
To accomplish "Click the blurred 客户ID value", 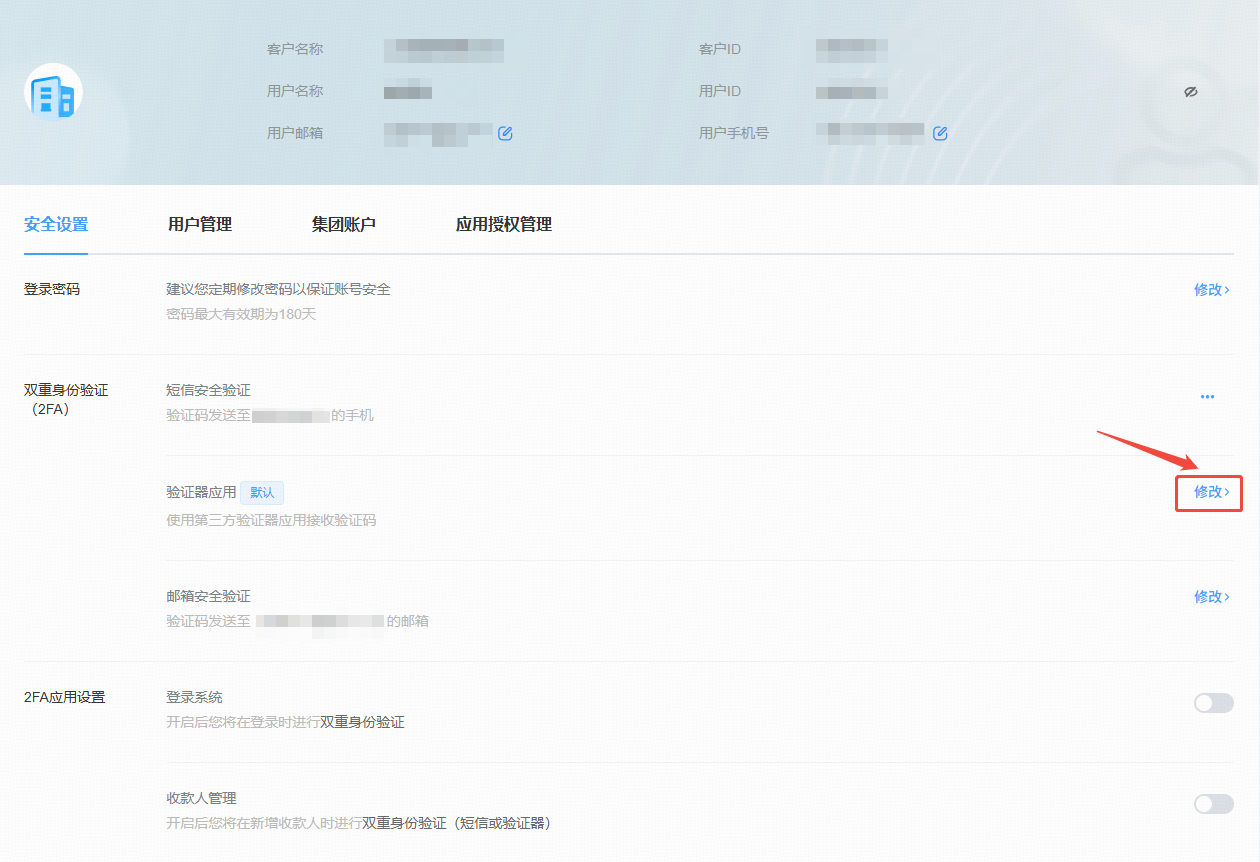I will pyautogui.click(x=851, y=47).
